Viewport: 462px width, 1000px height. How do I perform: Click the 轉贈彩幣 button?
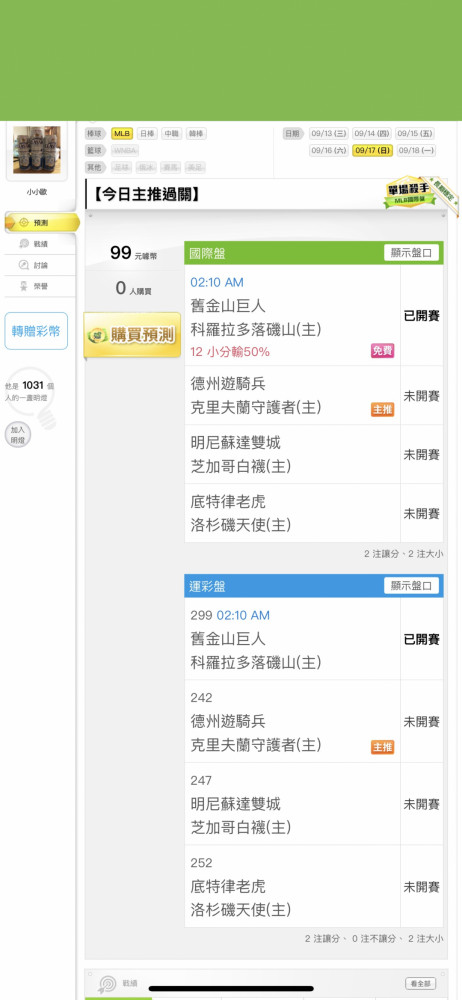(x=36, y=331)
